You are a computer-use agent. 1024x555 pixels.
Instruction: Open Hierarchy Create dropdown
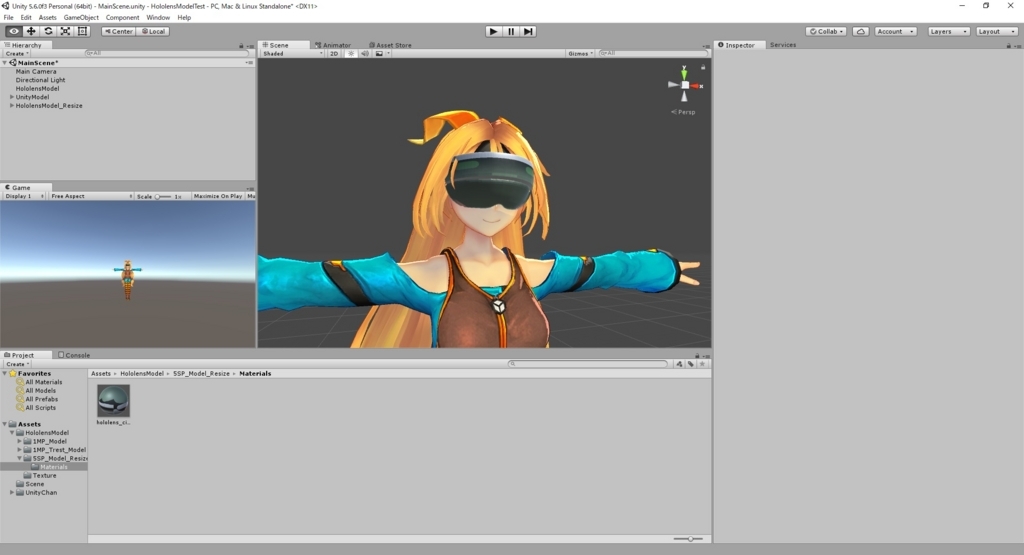(x=17, y=54)
